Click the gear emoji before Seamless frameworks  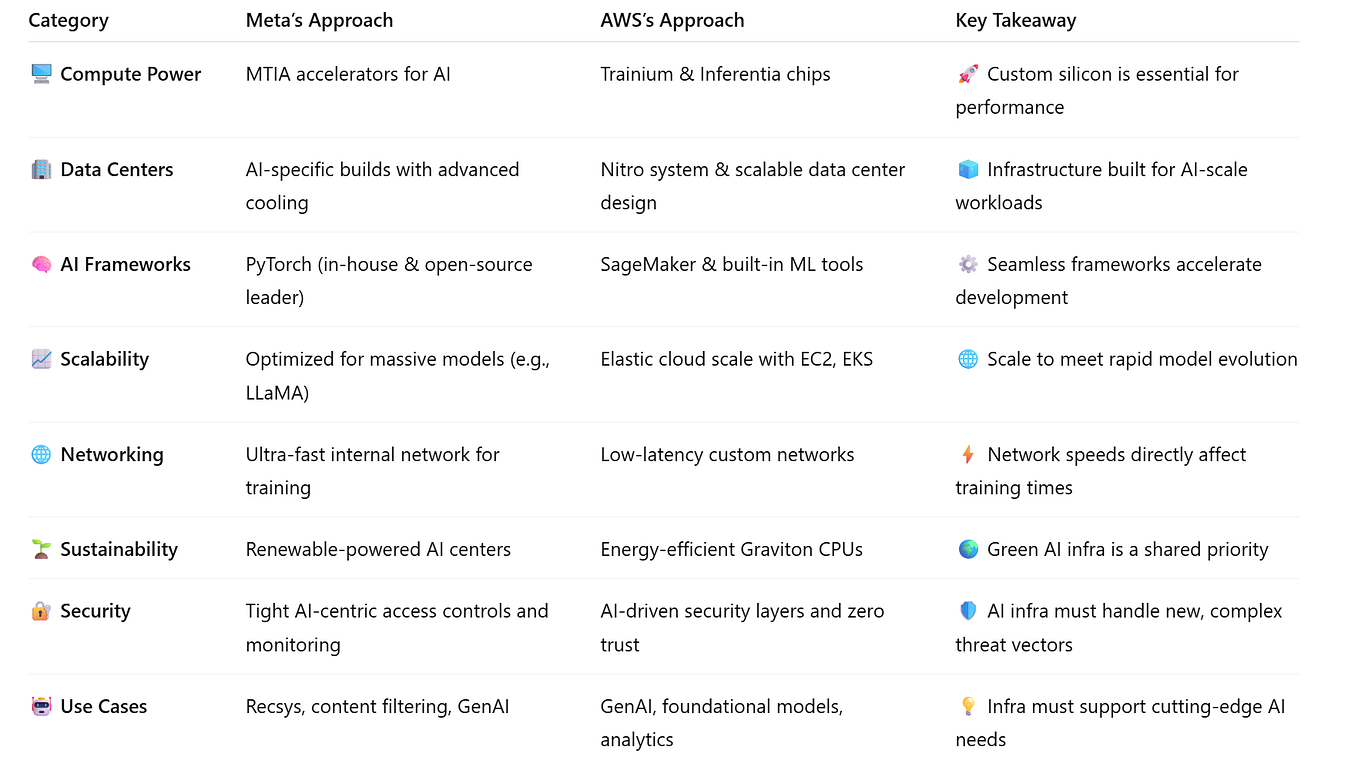[968, 264]
